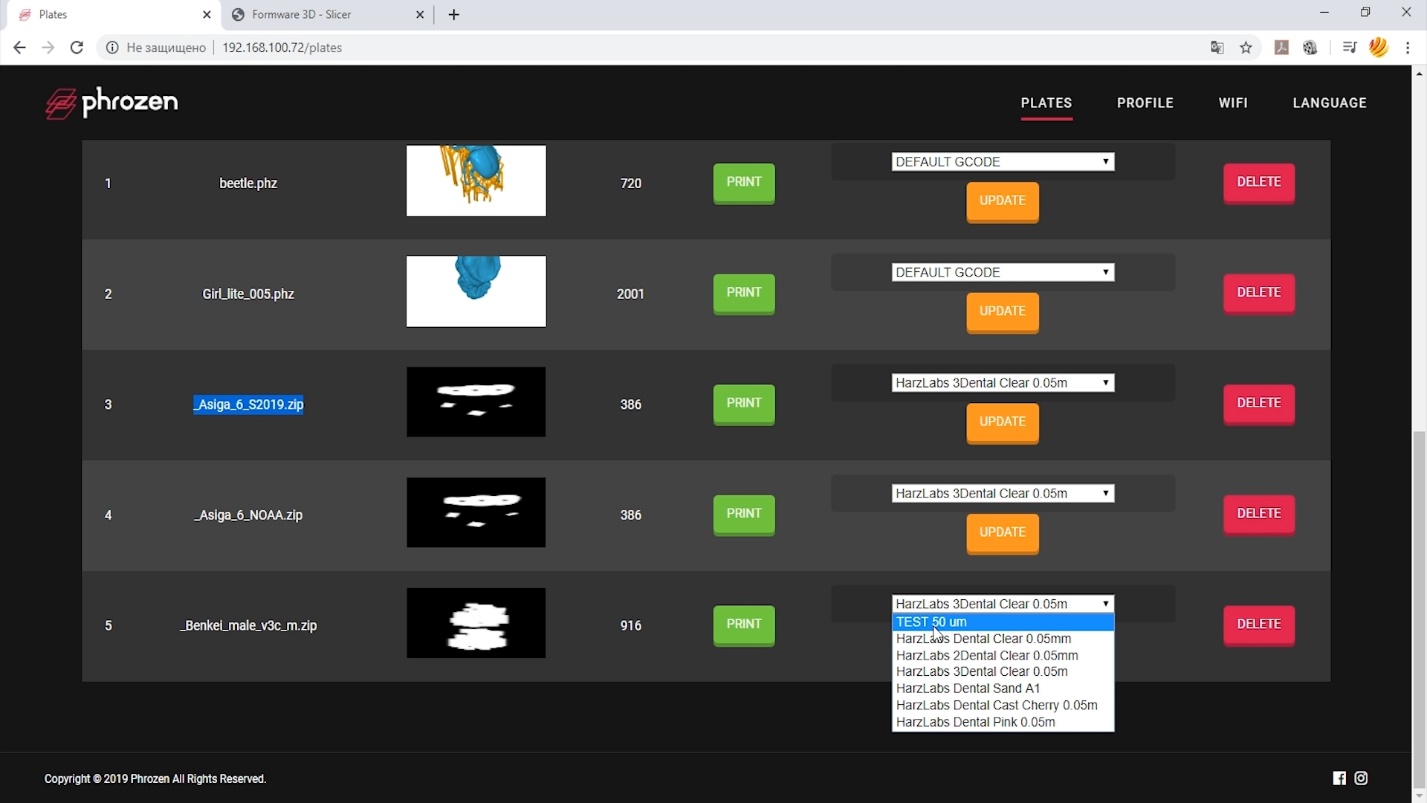Click the Girl_lite_005.phz preview thumbnail
Viewport: 1427px width, 803px height.
coord(476,292)
